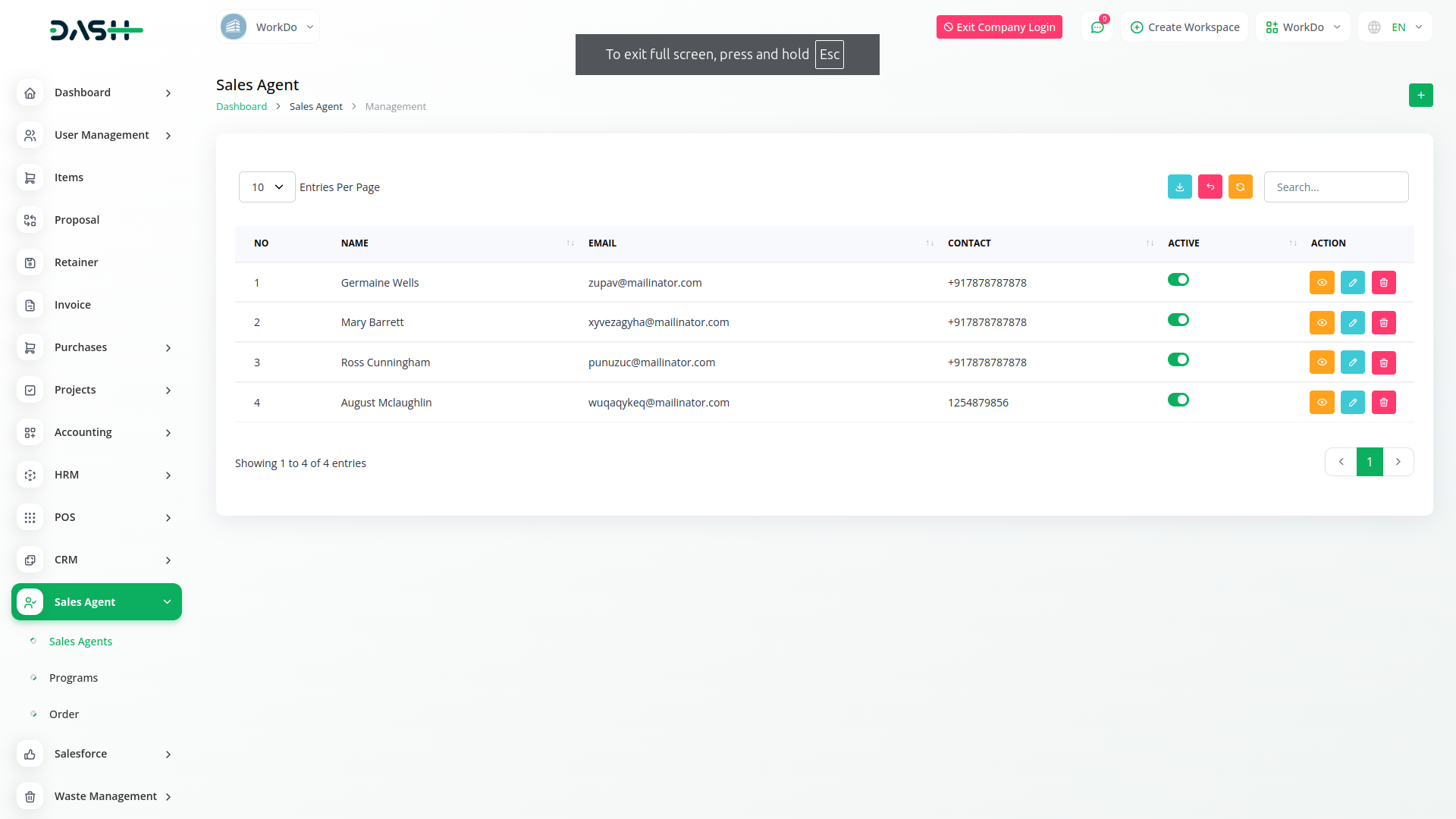Click the green add sales agent plus button
Image resolution: width=1456 pixels, height=819 pixels.
coord(1420,95)
